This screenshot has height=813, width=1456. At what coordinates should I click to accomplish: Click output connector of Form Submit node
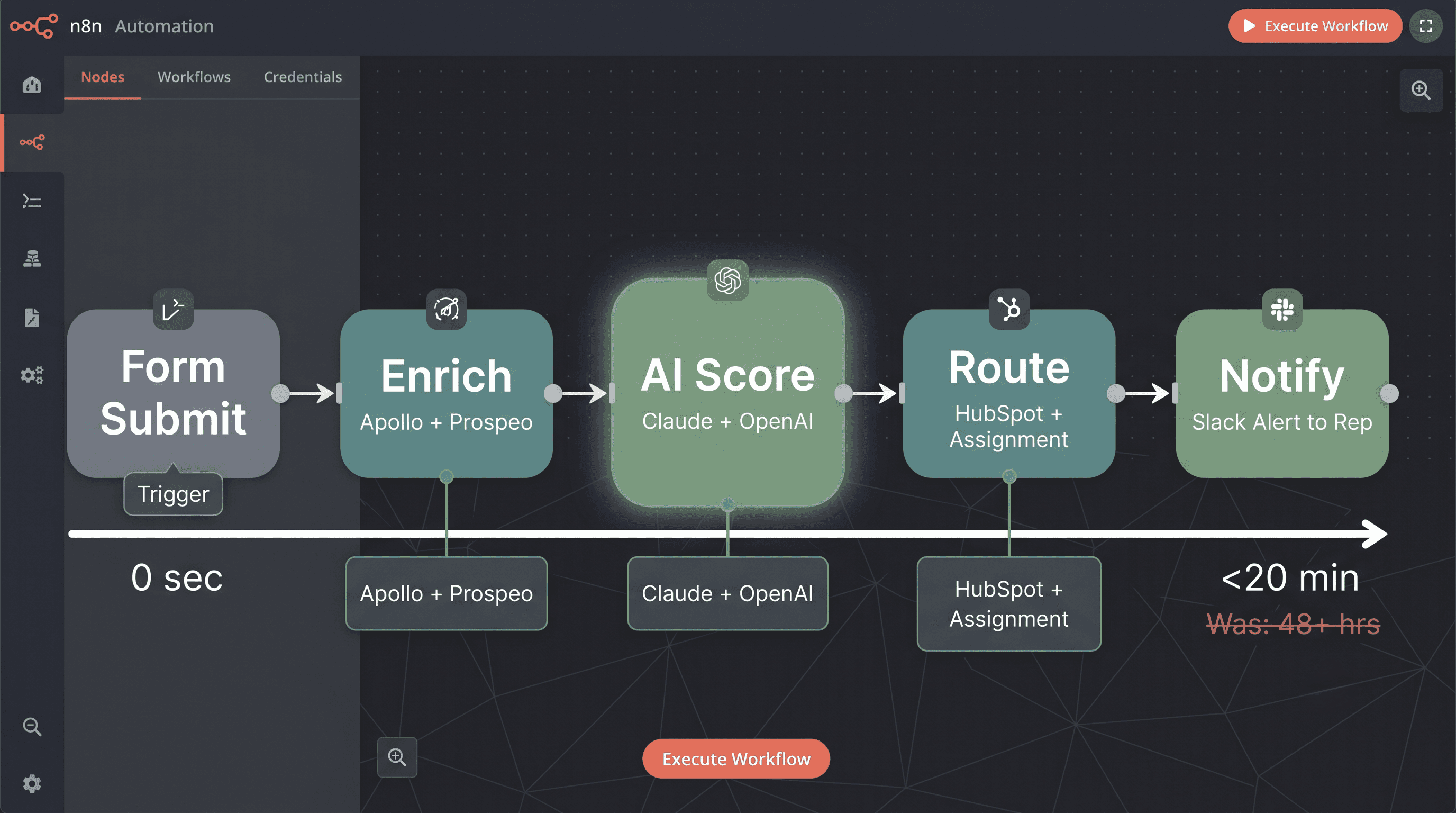280,393
